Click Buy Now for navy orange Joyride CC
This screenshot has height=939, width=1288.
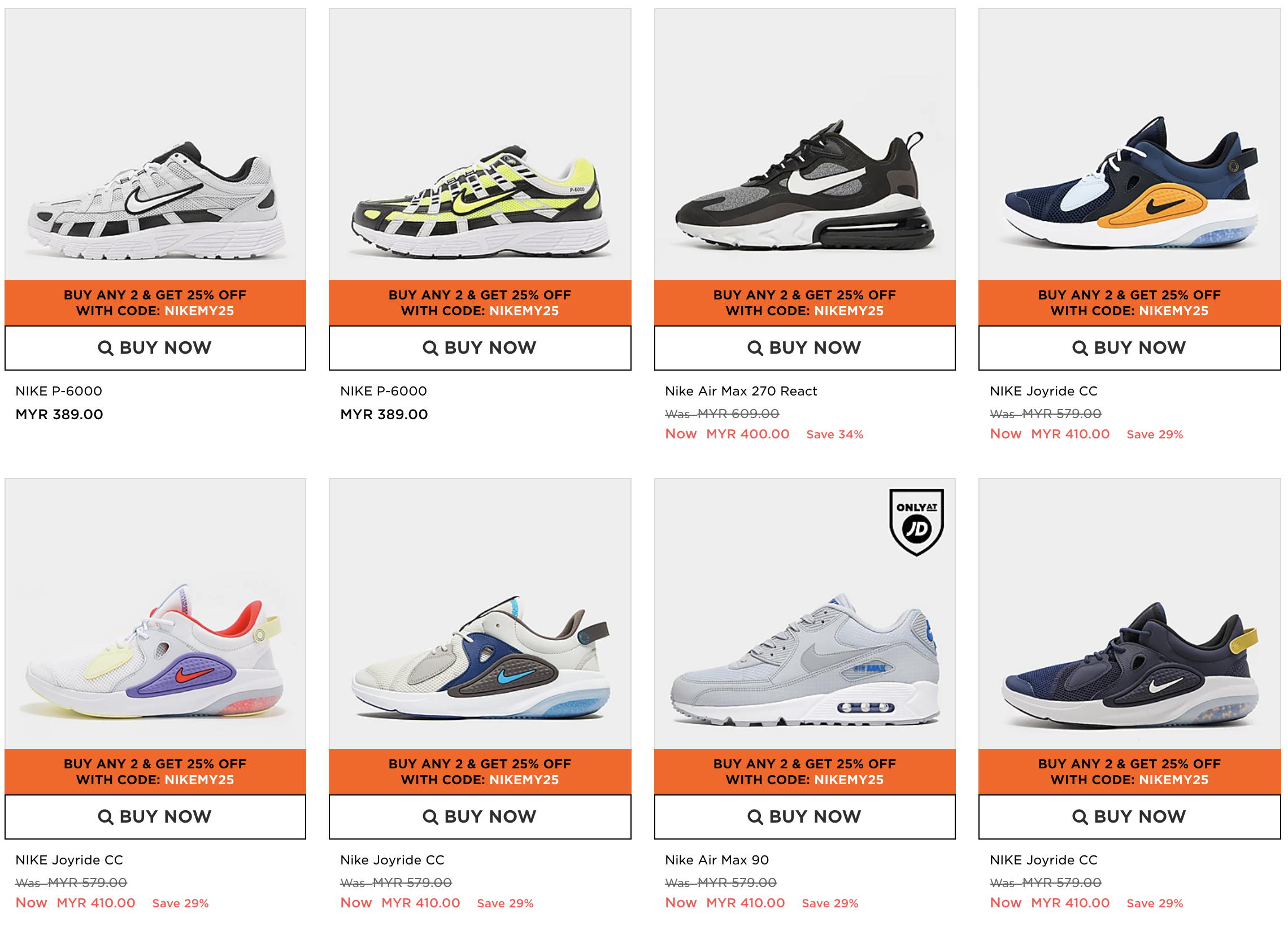point(1129,348)
